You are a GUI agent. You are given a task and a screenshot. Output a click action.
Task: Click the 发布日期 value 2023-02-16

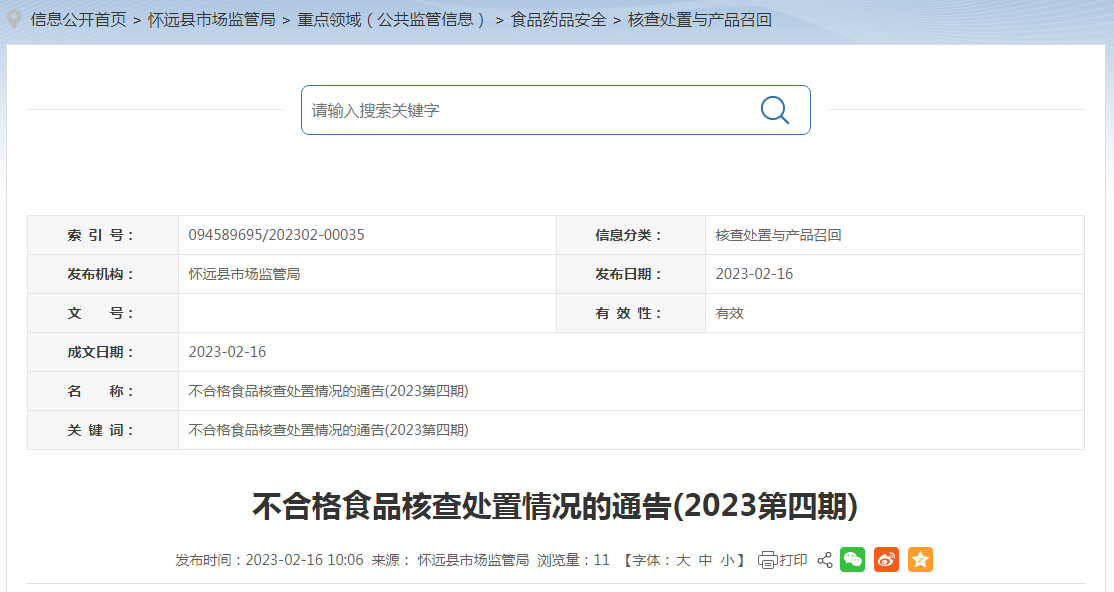pos(754,274)
